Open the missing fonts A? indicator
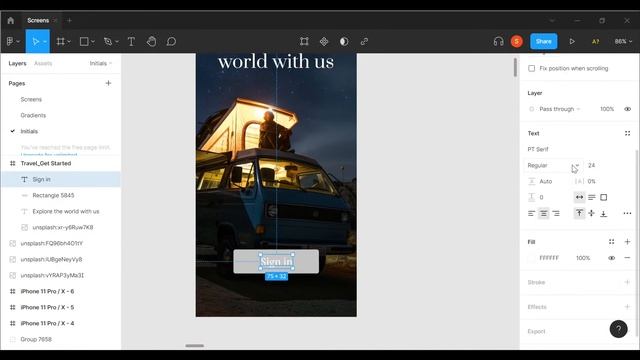The image size is (640, 360). 596,41
